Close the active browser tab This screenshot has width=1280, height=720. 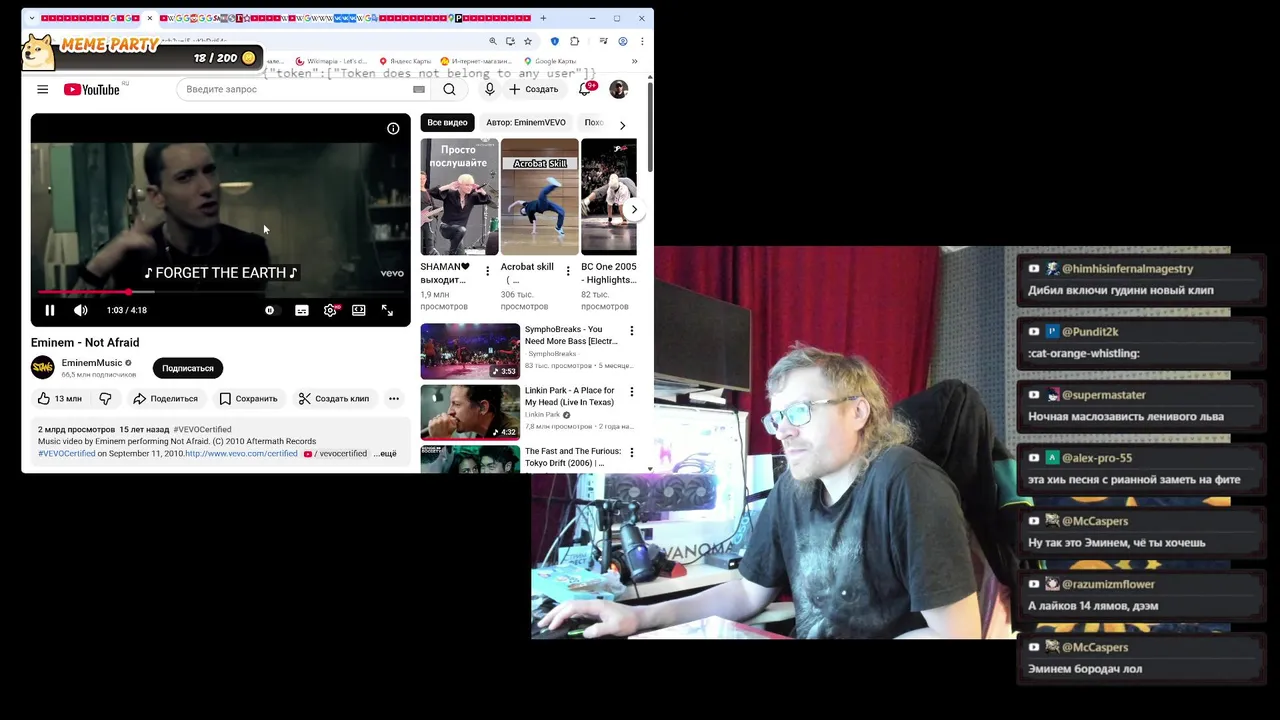(150, 18)
